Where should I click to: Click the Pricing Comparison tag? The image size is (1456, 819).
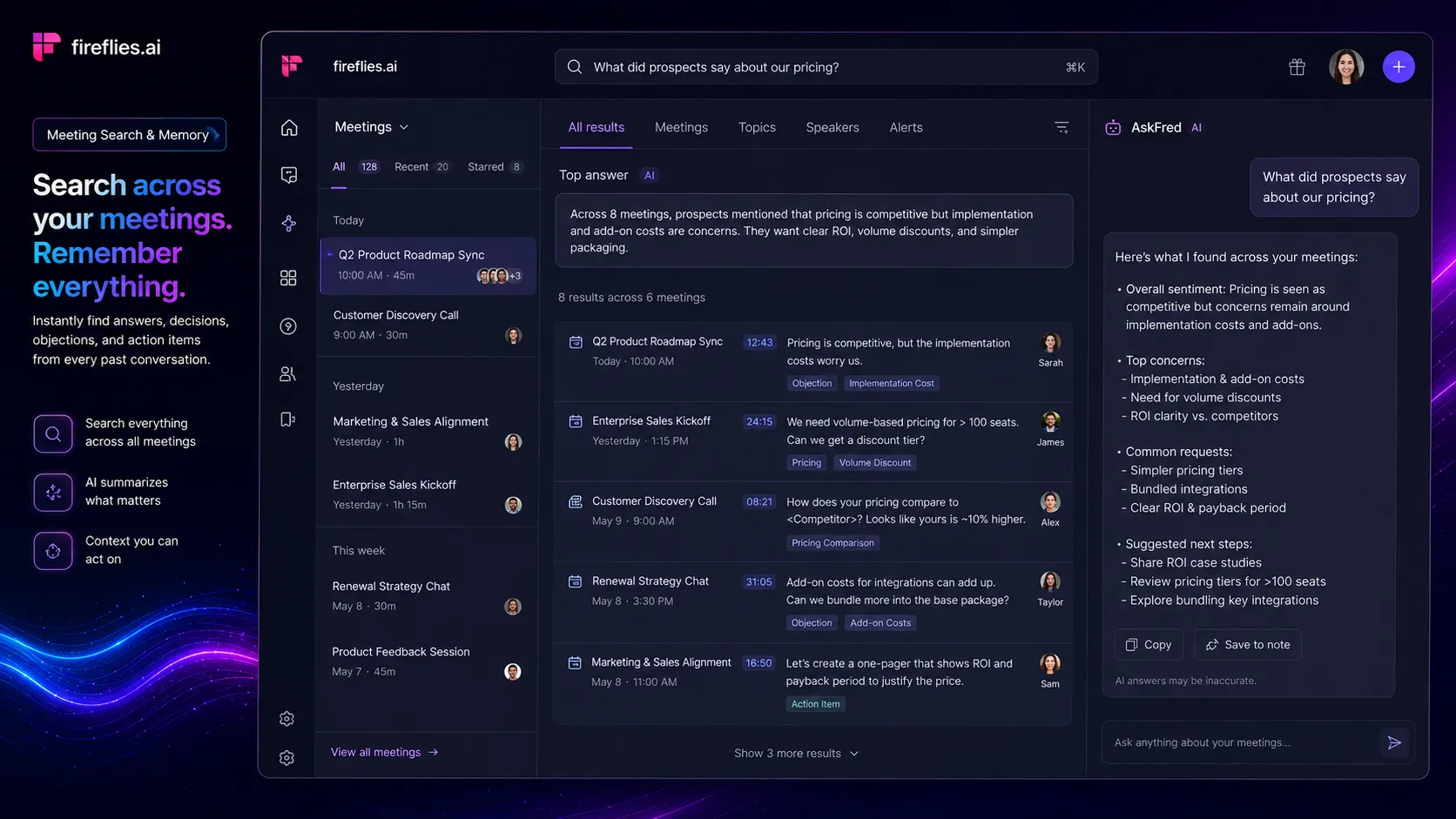click(832, 543)
